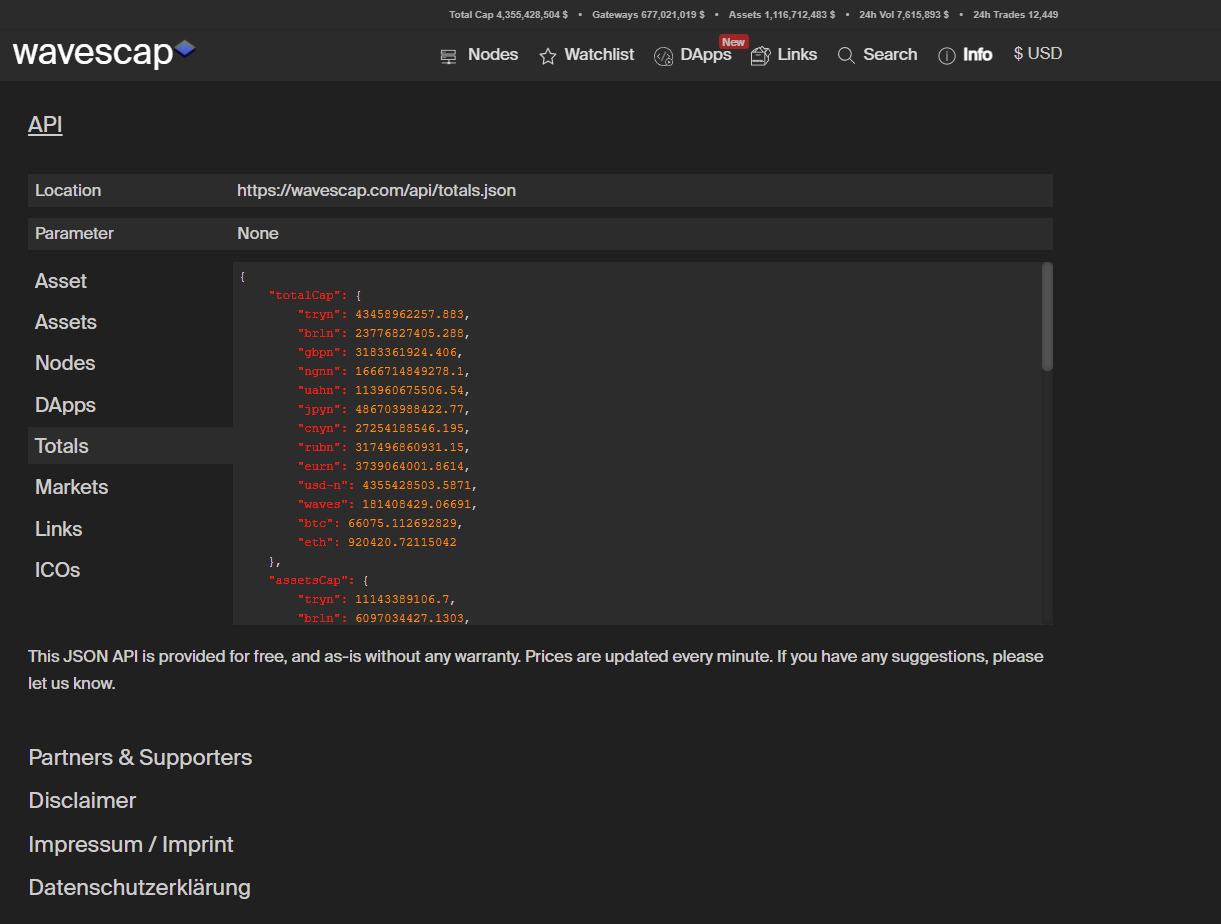The height and width of the screenshot is (924, 1221).
Task: Expand the Disclaimer section
Action: coord(82,800)
